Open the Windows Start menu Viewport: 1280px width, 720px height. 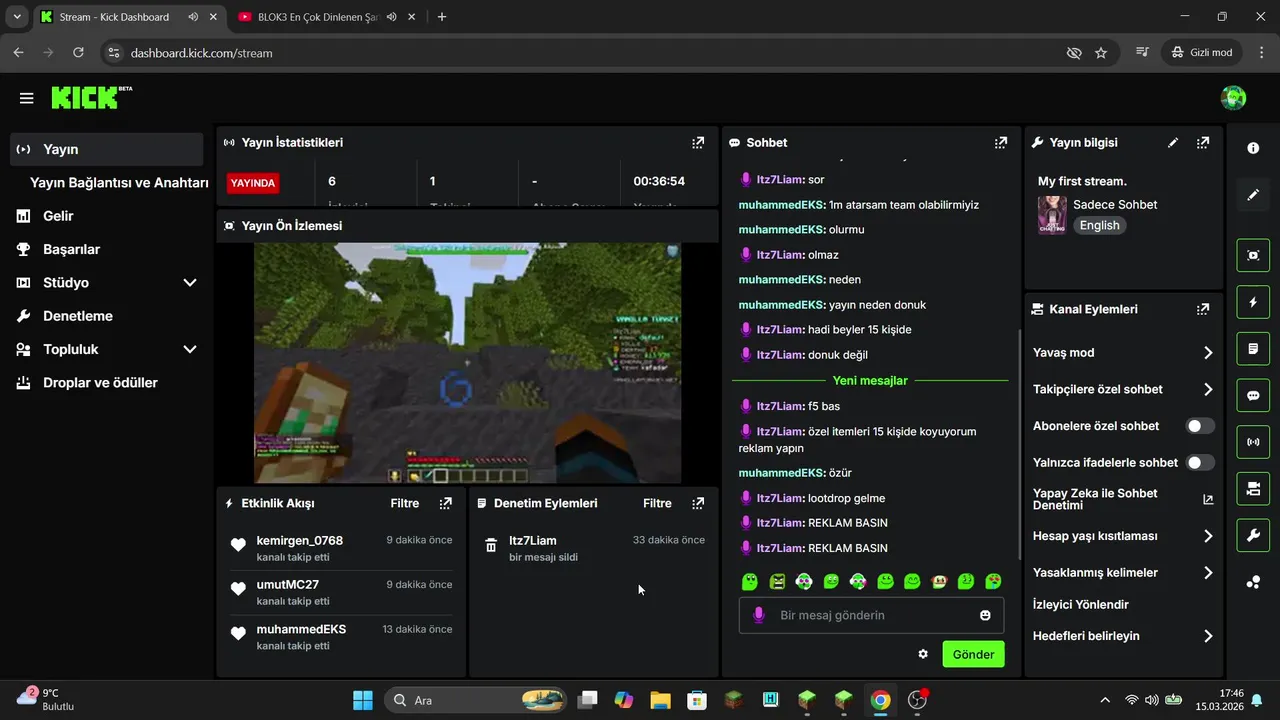click(x=362, y=700)
